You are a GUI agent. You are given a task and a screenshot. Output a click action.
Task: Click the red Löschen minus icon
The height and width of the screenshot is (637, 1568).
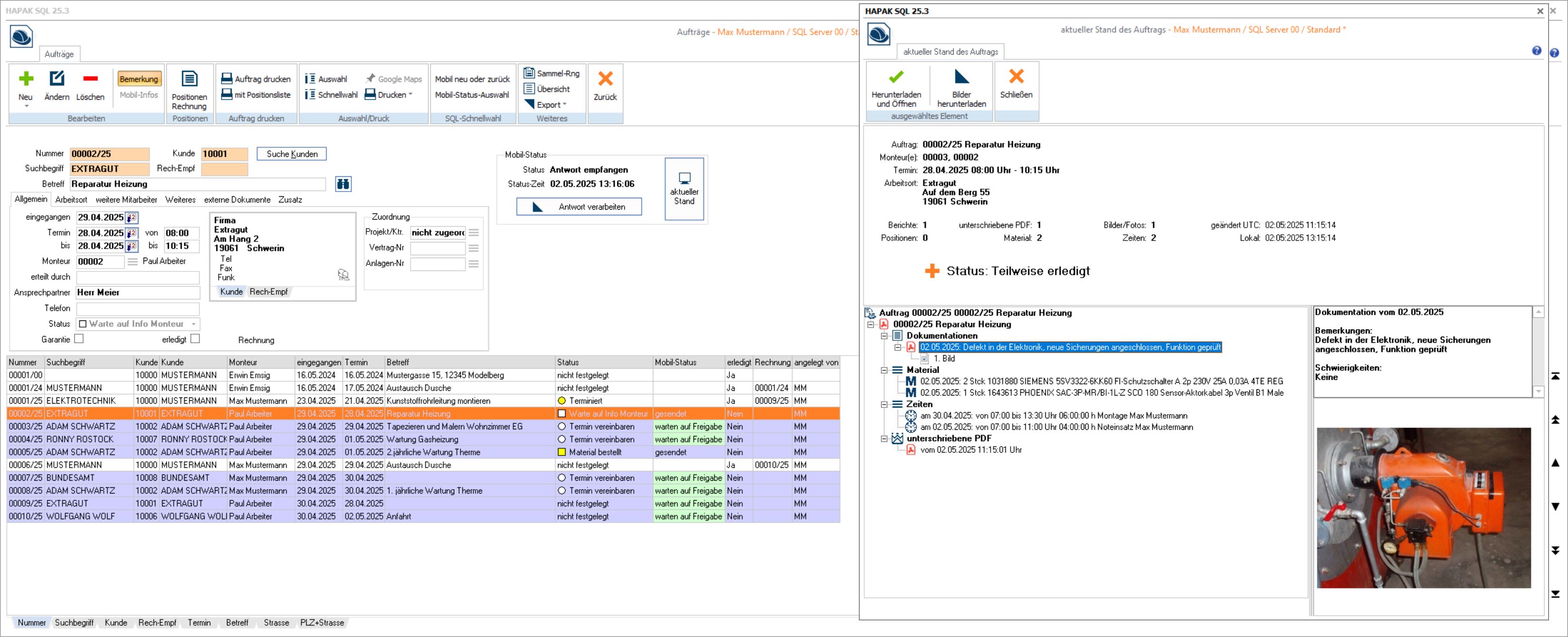tap(90, 79)
